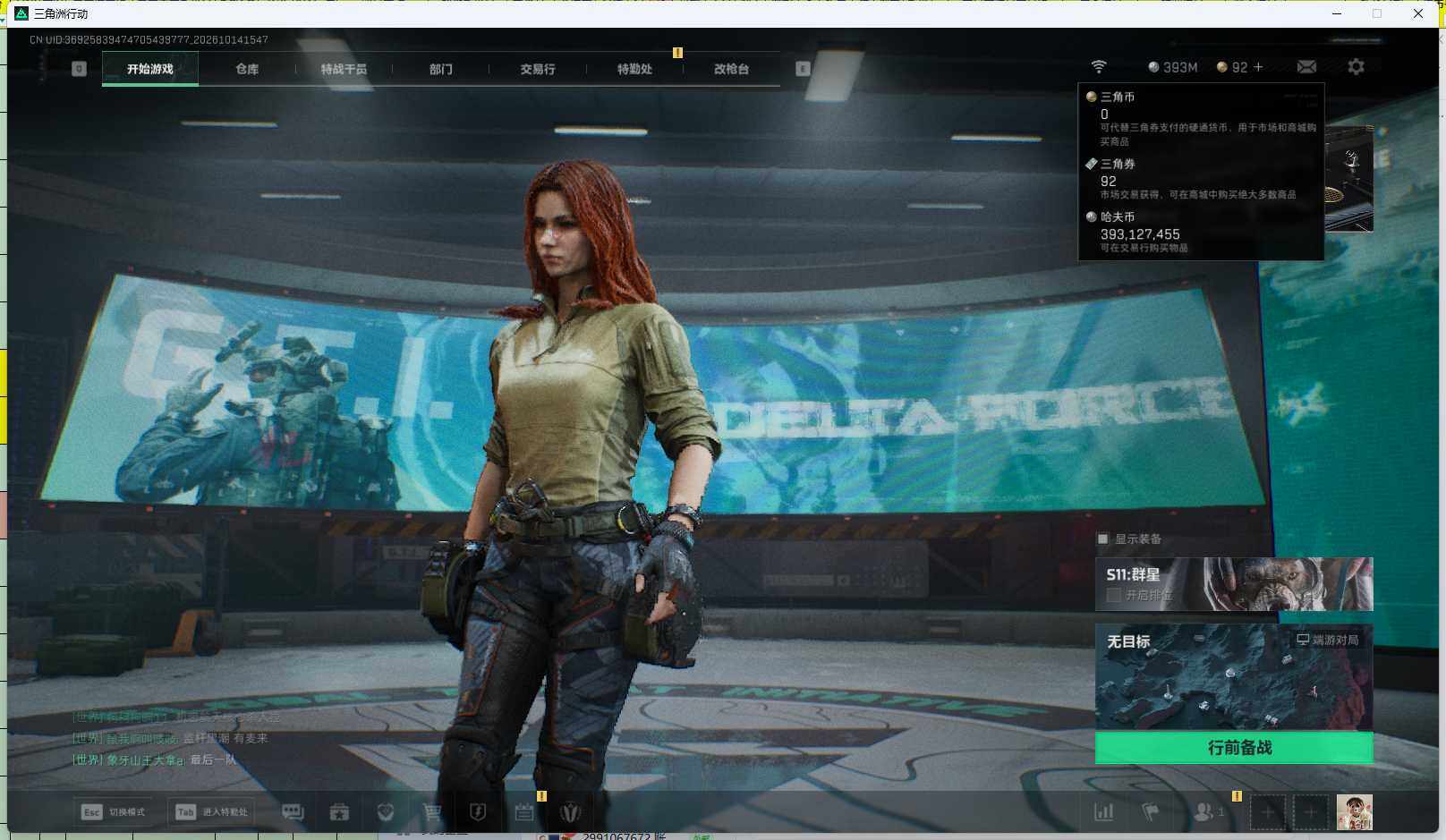Open the starred supply crate icon
This screenshot has width=1446, height=840.
click(x=339, y=812)
